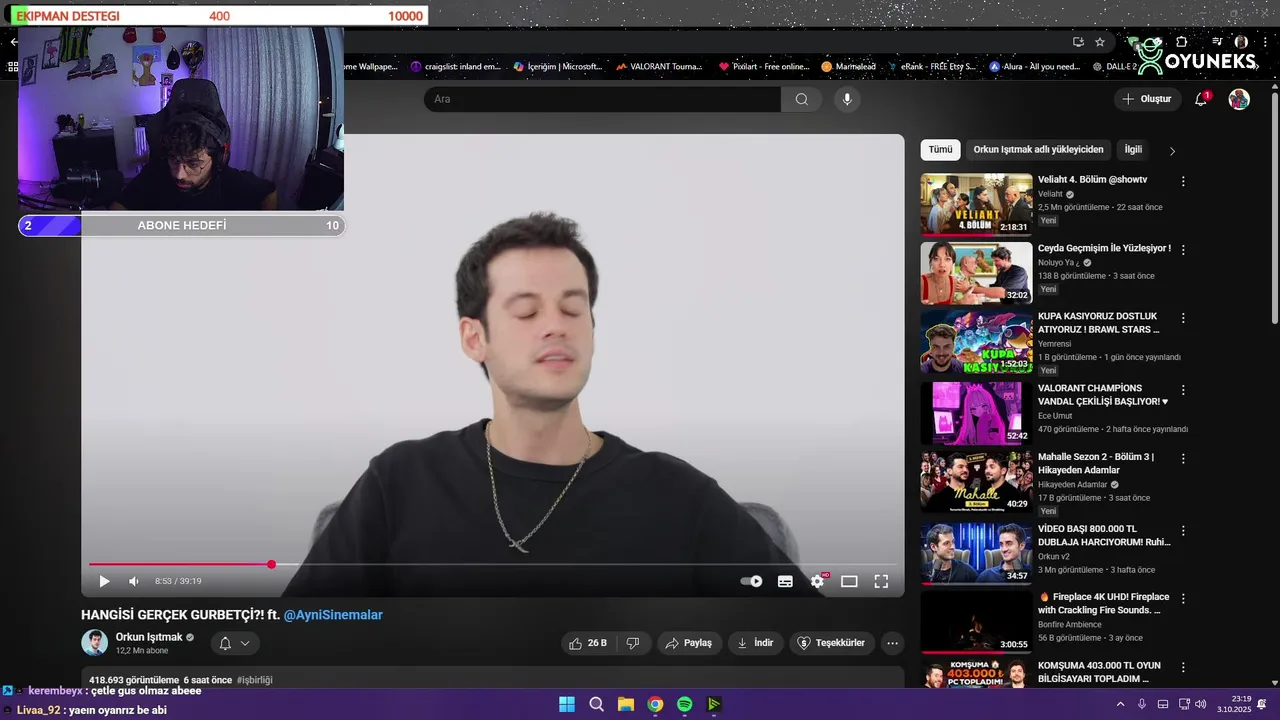Show more filter chips with the right arrow
Screen dimensions: 1280x720
[1173, 151]
